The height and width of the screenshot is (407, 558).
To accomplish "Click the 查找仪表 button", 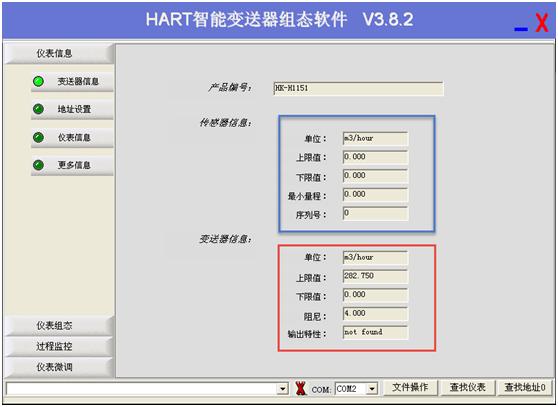I will (467, 387).
